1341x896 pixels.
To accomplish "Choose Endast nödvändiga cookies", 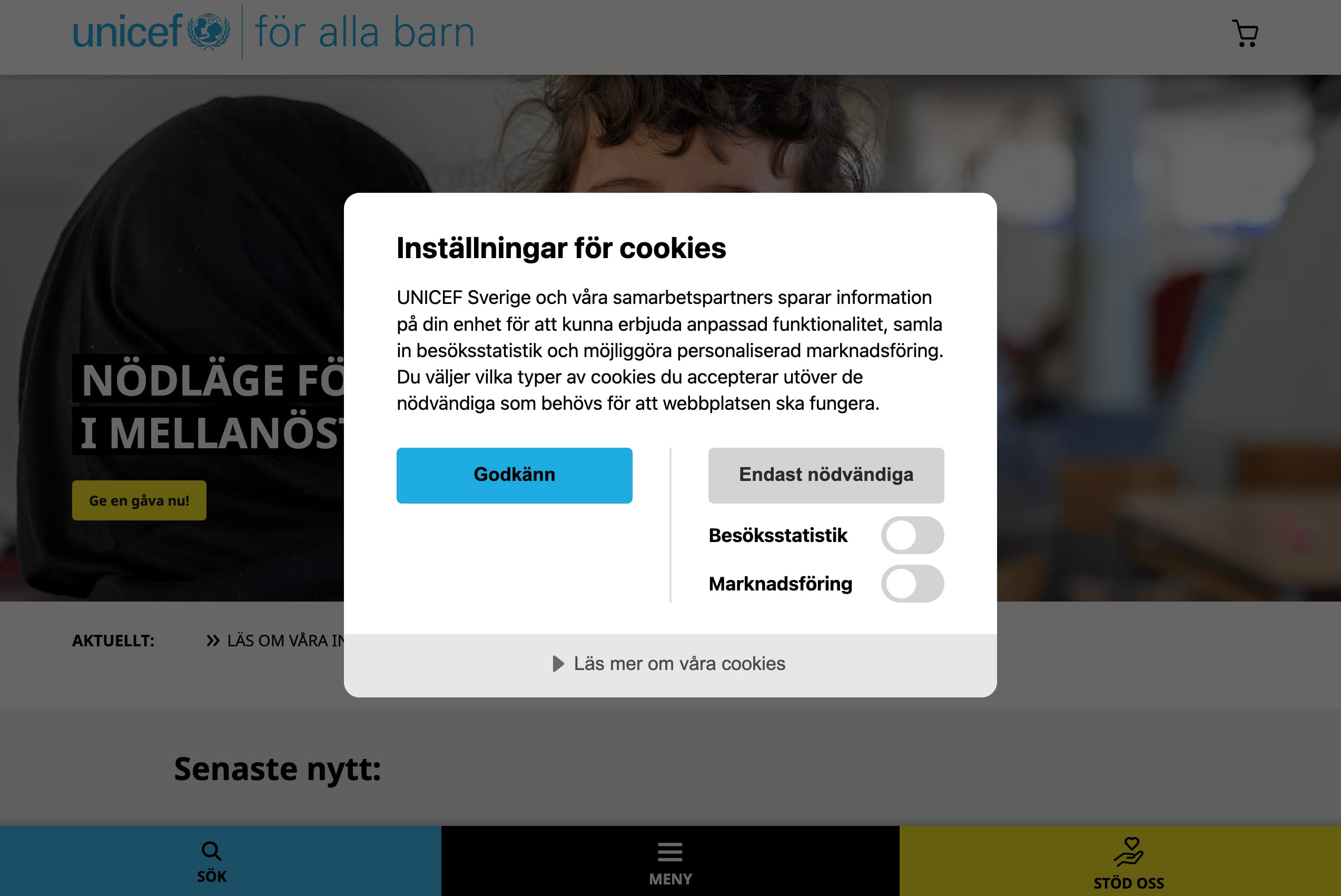I will click(826, 476).
